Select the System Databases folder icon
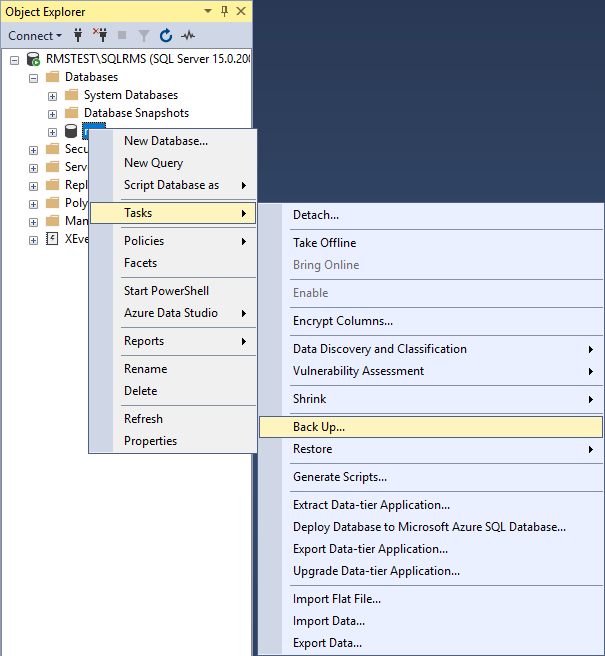This screenshot has height=656, width=605. tap(72, 95)
